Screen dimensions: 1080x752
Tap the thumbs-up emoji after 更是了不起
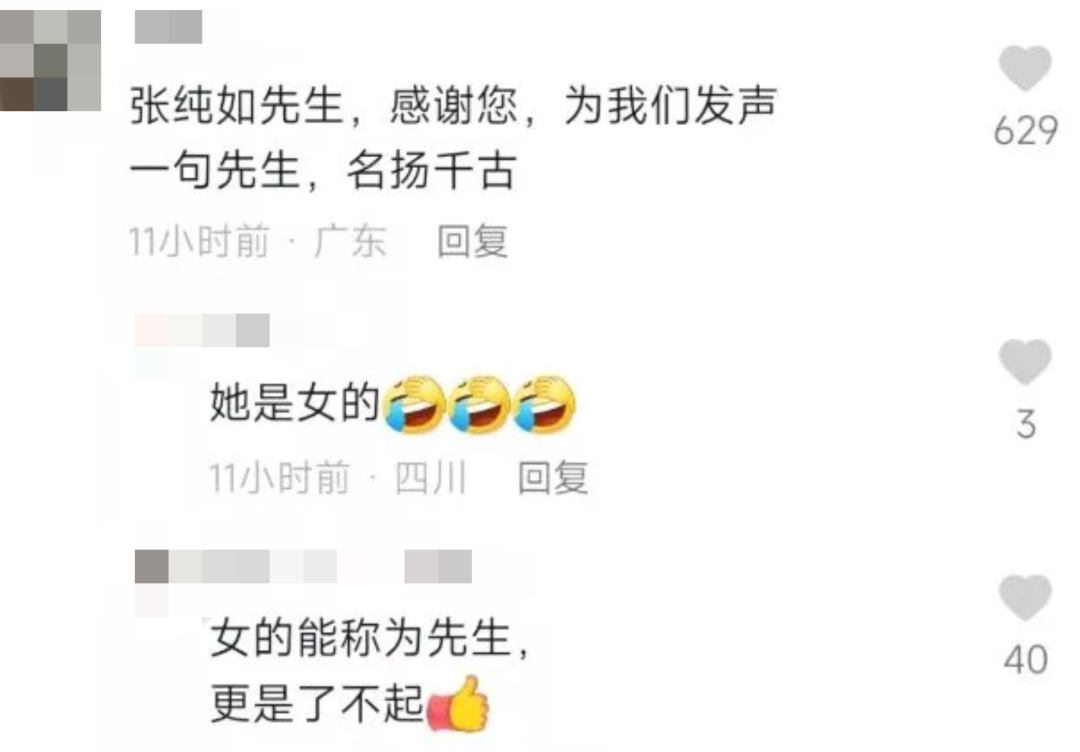(458, 704)
